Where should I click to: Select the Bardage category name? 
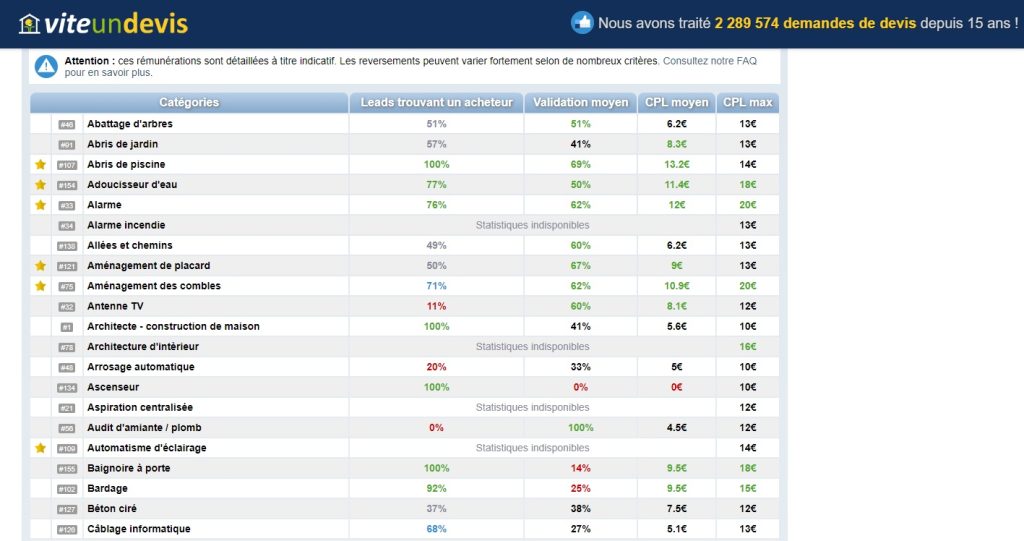click(x=108, y=488)
